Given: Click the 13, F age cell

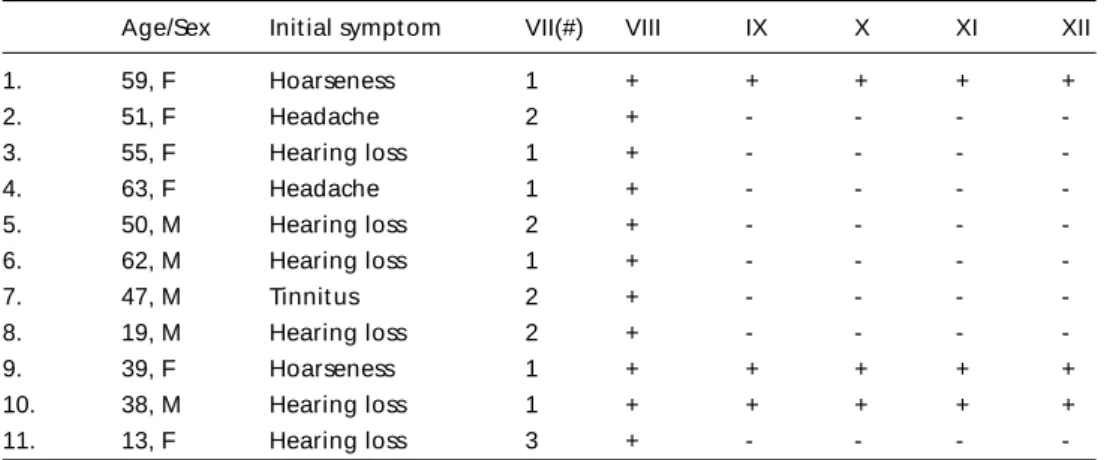Looking at the screenshot, I should click(148, 441).
